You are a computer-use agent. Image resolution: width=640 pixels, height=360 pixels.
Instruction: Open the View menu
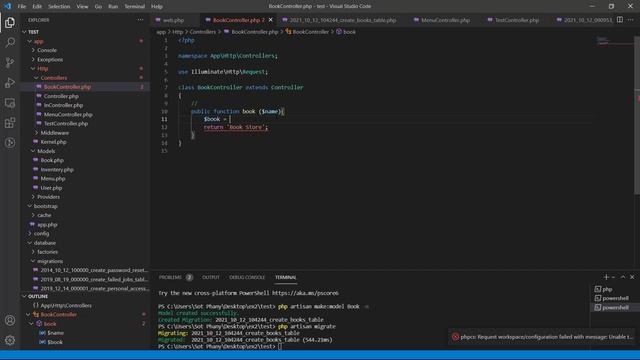[82, 7]
